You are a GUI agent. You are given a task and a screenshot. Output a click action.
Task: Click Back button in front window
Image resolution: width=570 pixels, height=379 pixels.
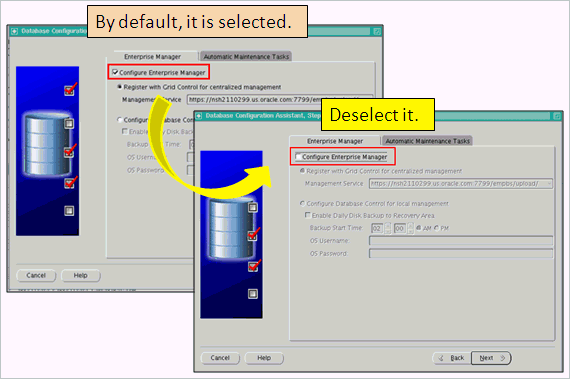click(x=452, y=358)
